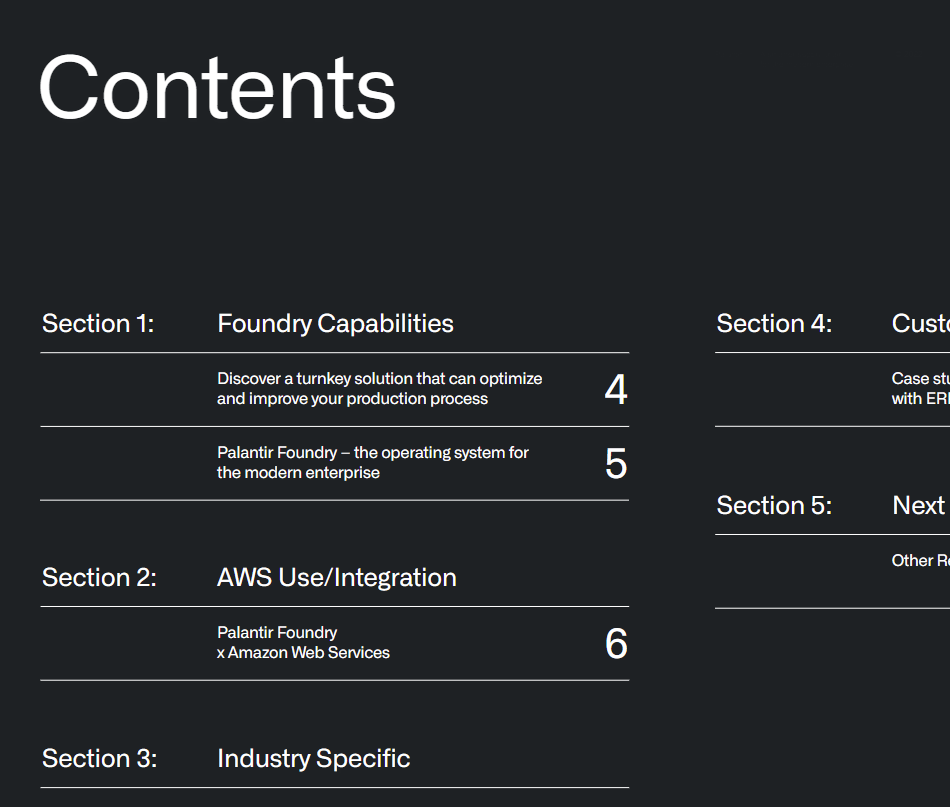Open the "Discover a turnkey solution" entry
The image size is (950, 807).
[379, 389]
